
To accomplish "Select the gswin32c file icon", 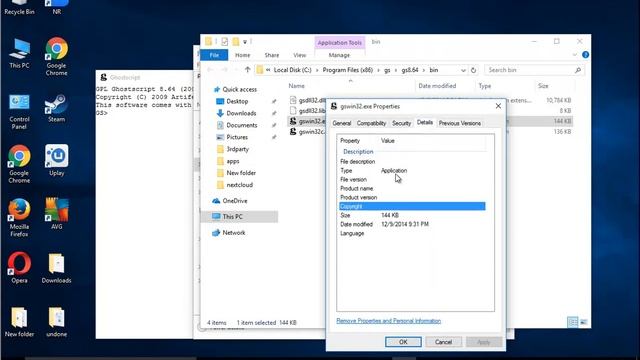I will [293, 131].
